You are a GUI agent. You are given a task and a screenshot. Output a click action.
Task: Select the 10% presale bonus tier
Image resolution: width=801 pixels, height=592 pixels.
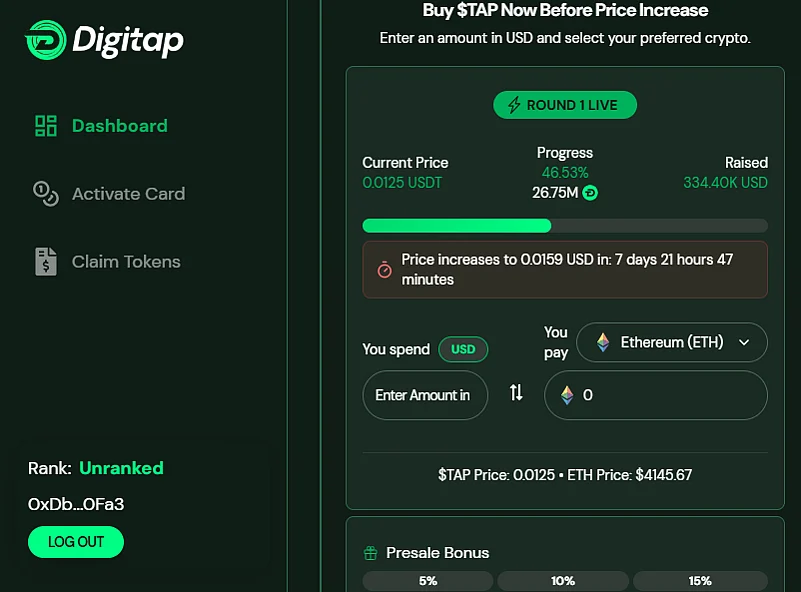coord(563,581)
